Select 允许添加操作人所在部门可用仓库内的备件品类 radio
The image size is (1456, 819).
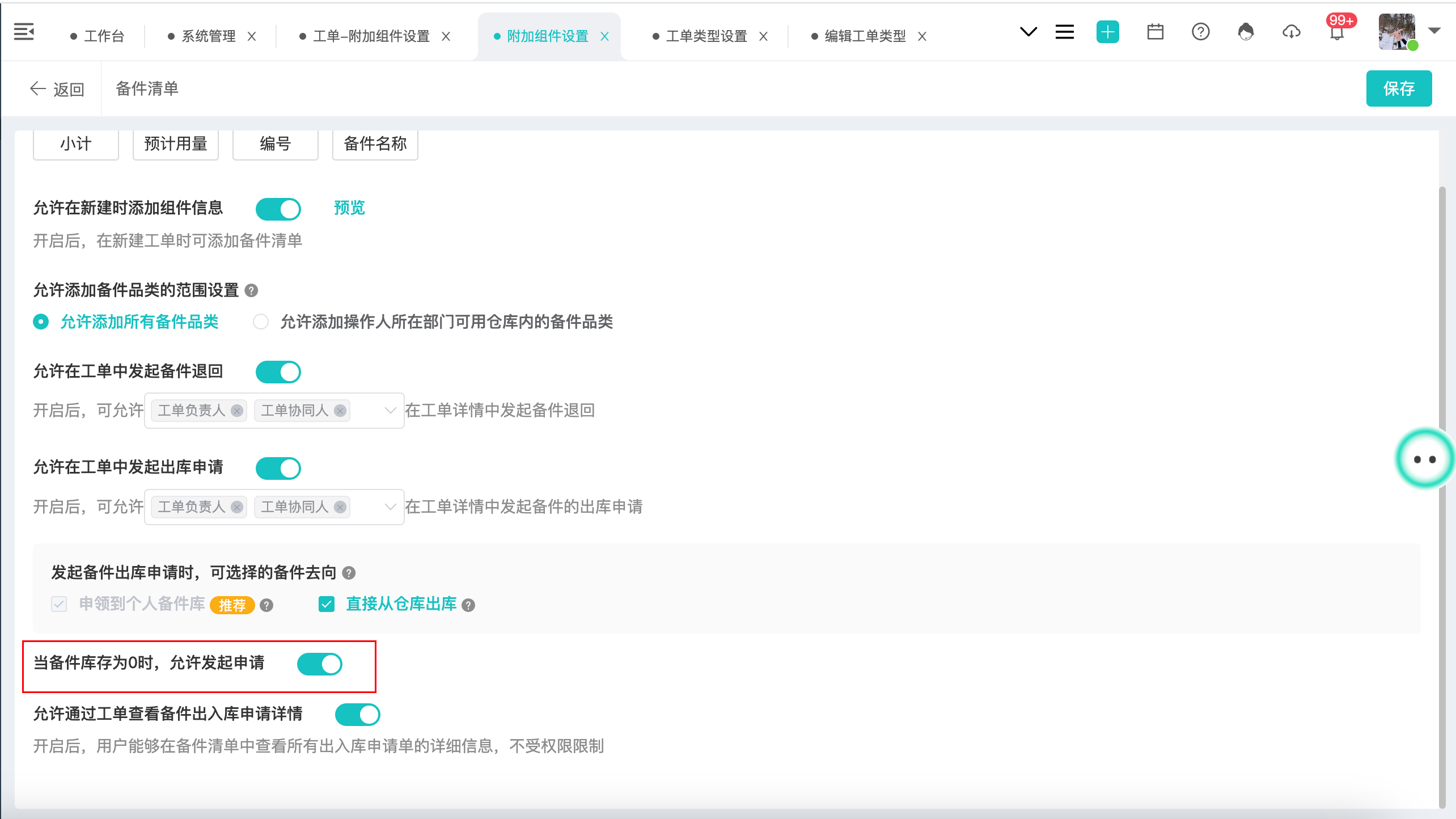261,322
